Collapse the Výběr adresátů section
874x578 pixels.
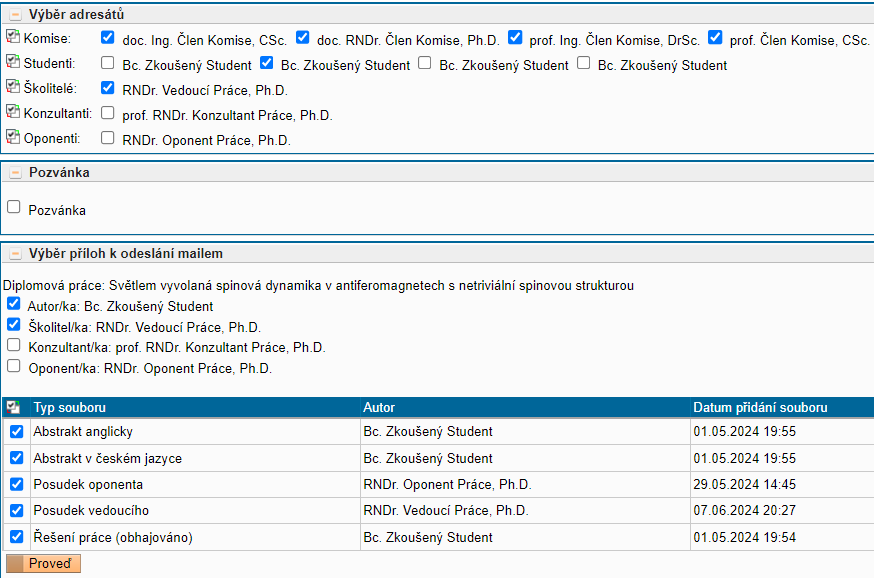pyautogui.click(x=16, y=14)
